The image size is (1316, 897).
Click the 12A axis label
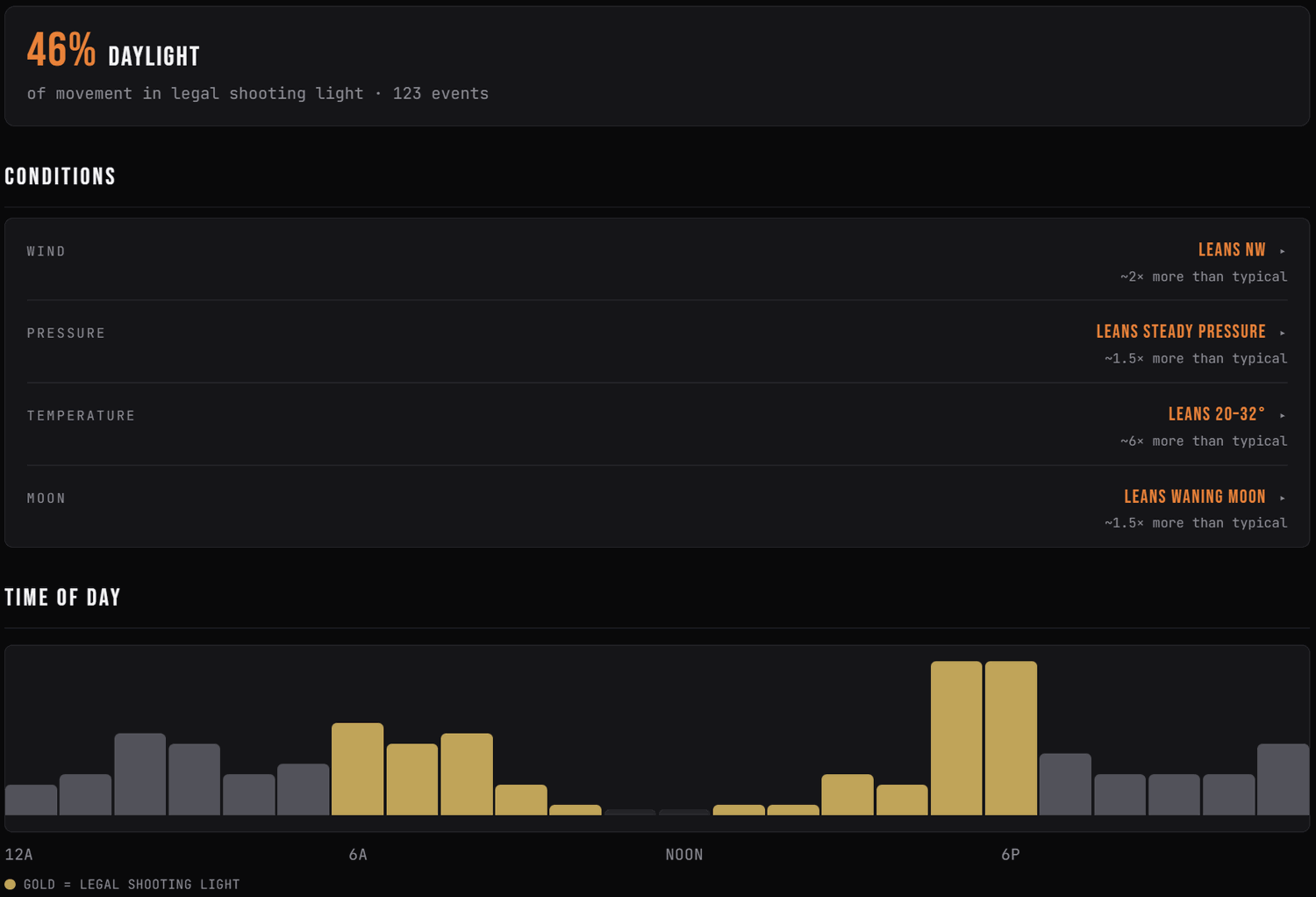pos(18,855)
